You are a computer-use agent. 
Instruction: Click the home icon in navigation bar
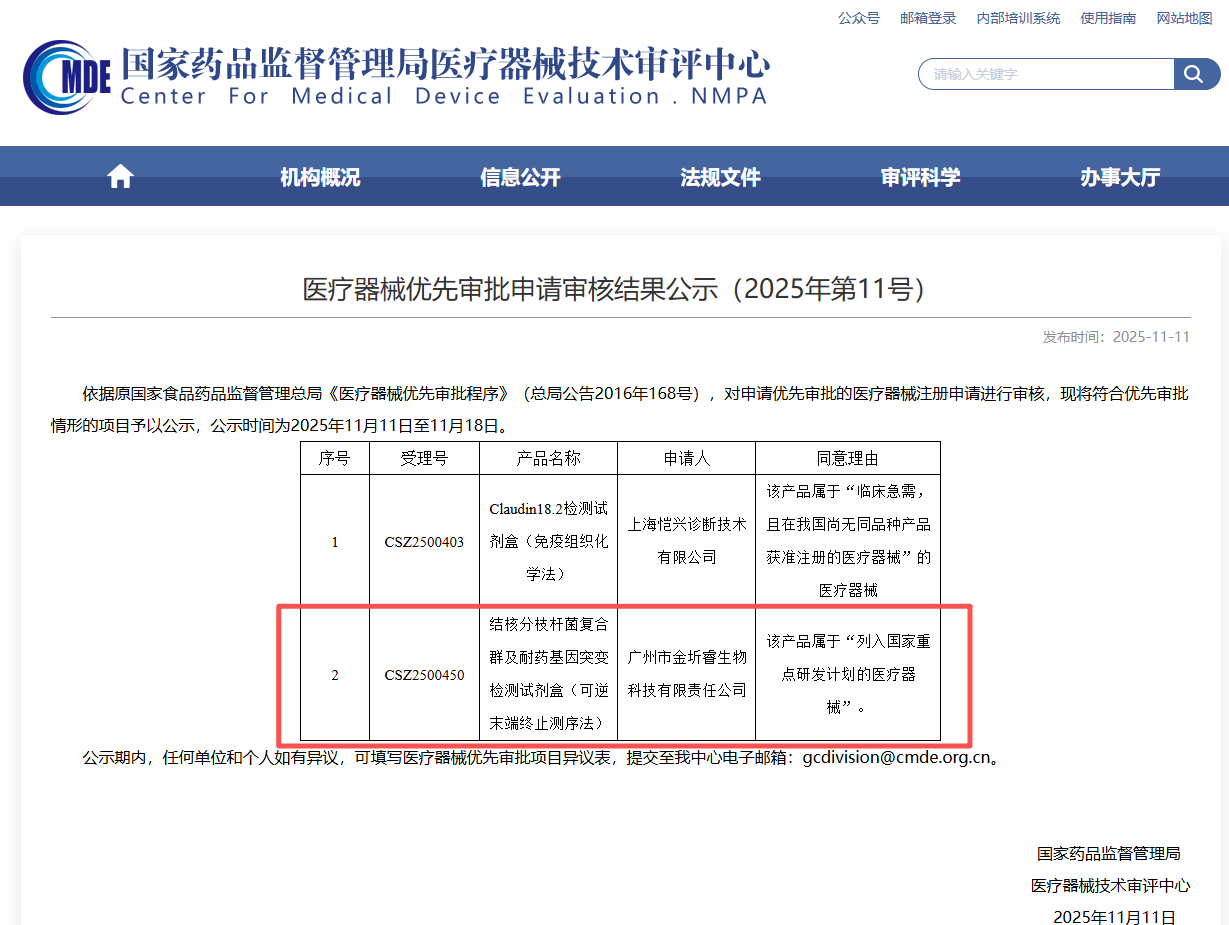point(120,177)
